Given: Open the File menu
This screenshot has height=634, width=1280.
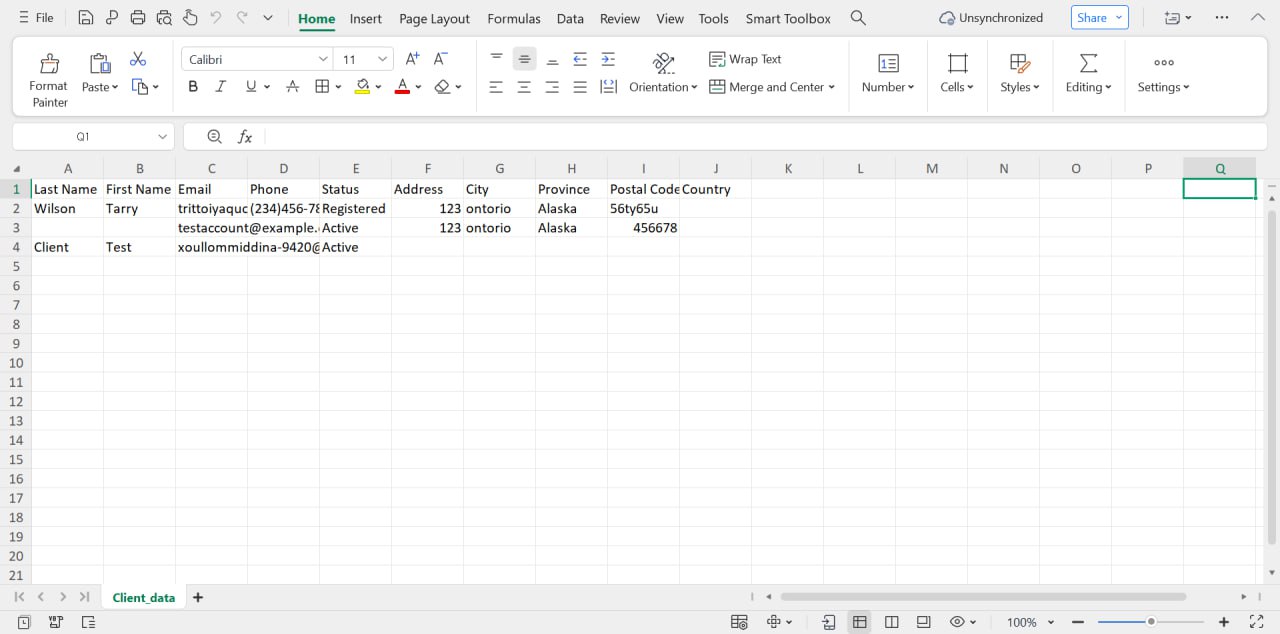Looking at the screenshot, I should click(36, 18).
